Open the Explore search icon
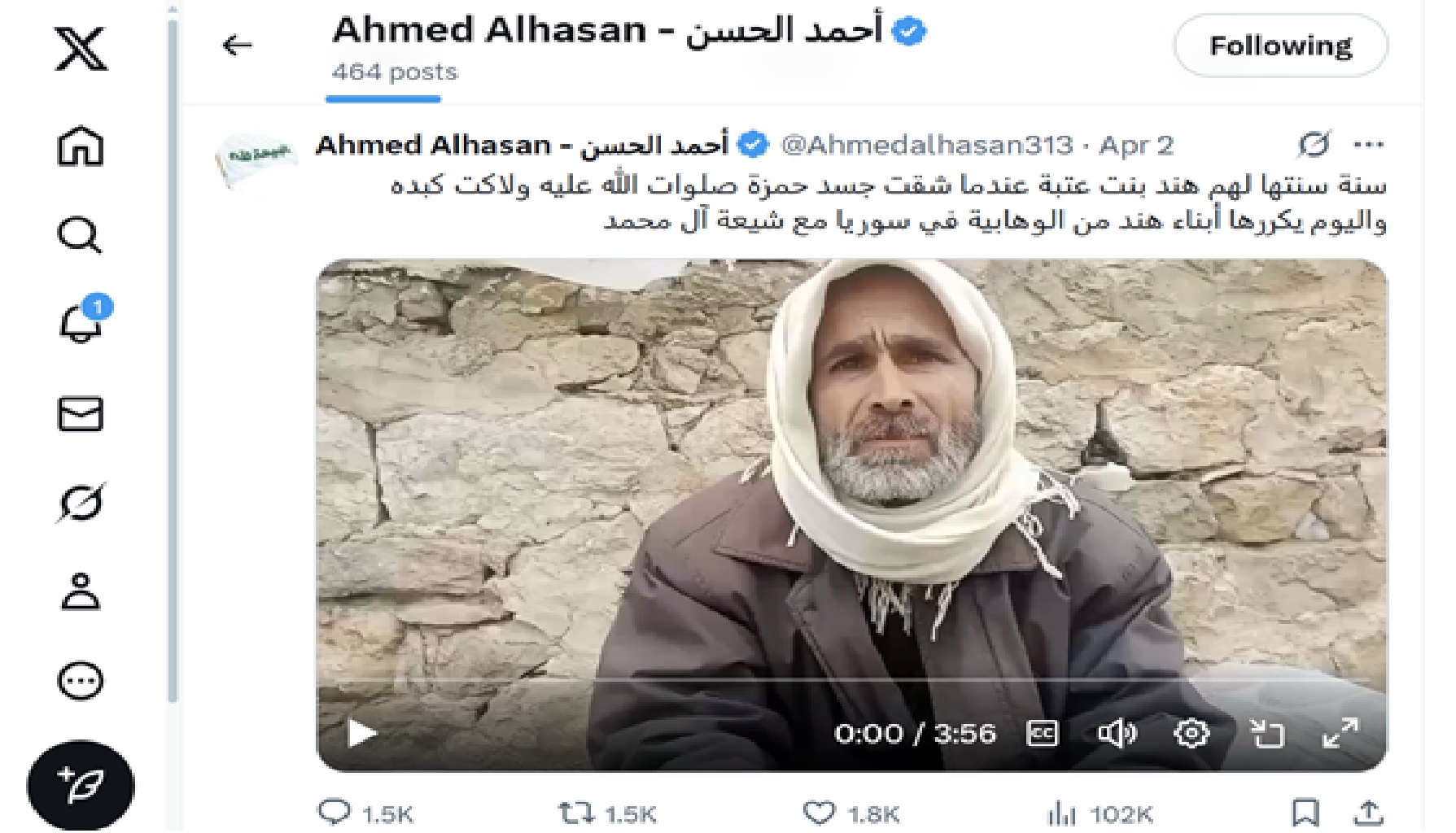Image resolution: width=1456 pixels, height=833 pixels. [x=80, y=235]
